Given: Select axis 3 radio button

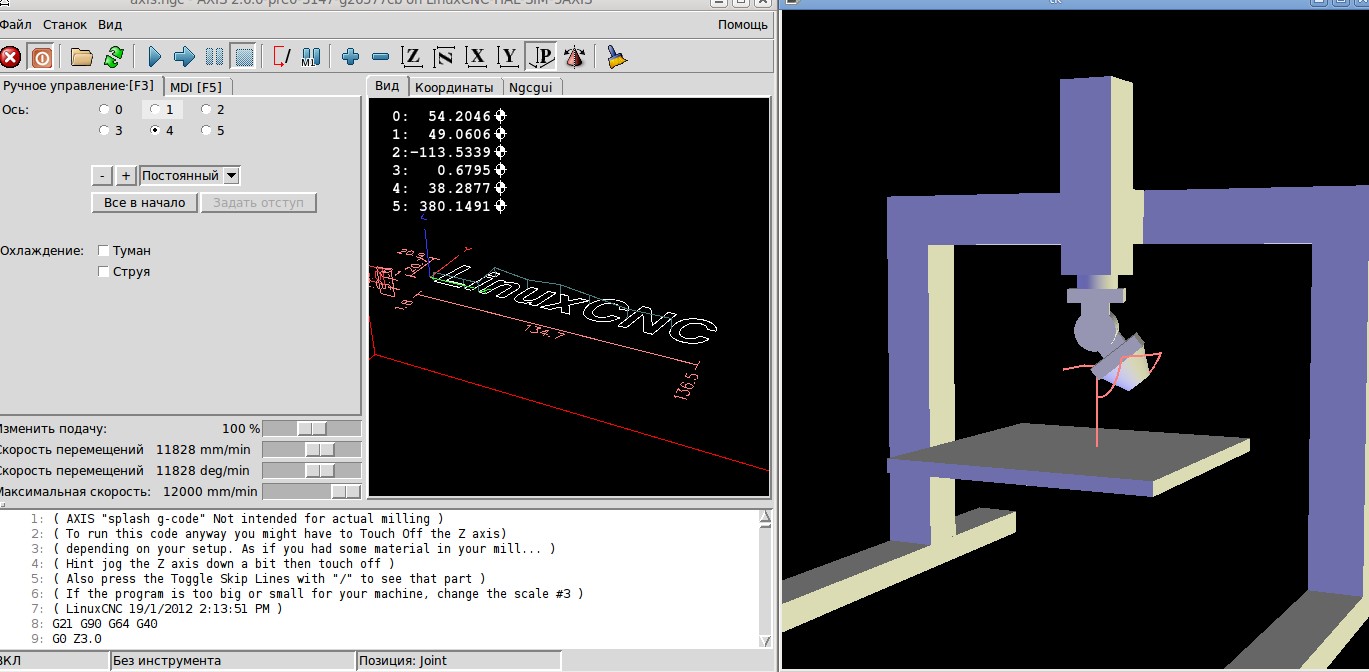Looking at the screenshot, I should tap(104, 130).
